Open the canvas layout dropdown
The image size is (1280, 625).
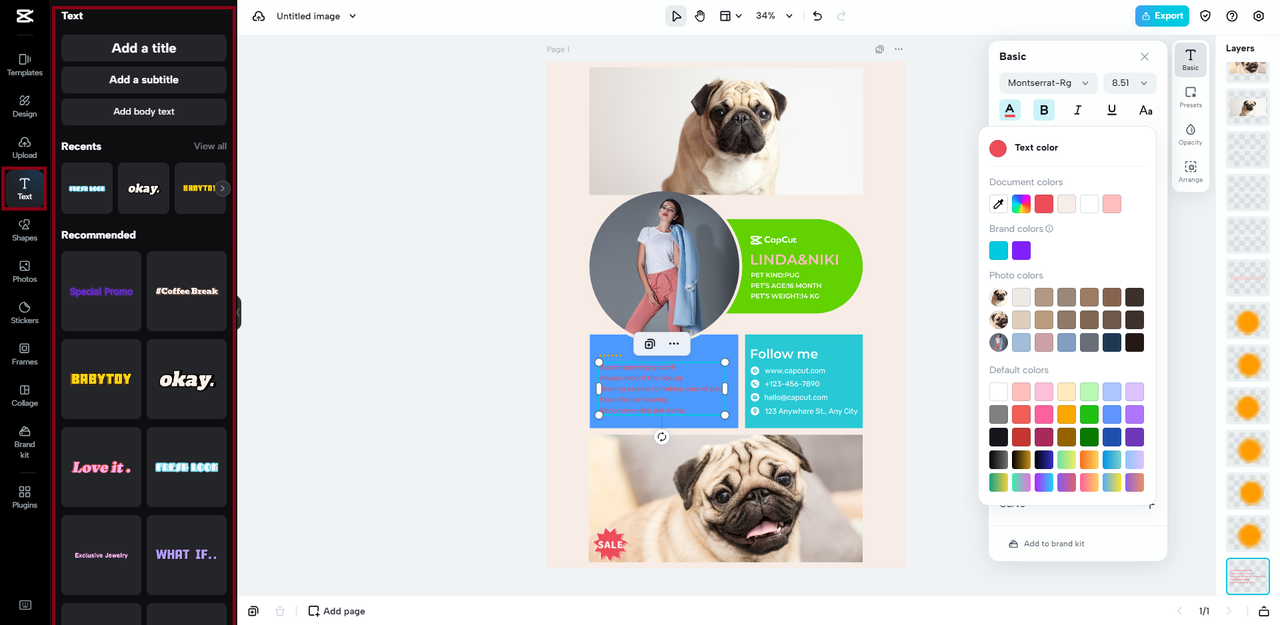click(731, 16)
